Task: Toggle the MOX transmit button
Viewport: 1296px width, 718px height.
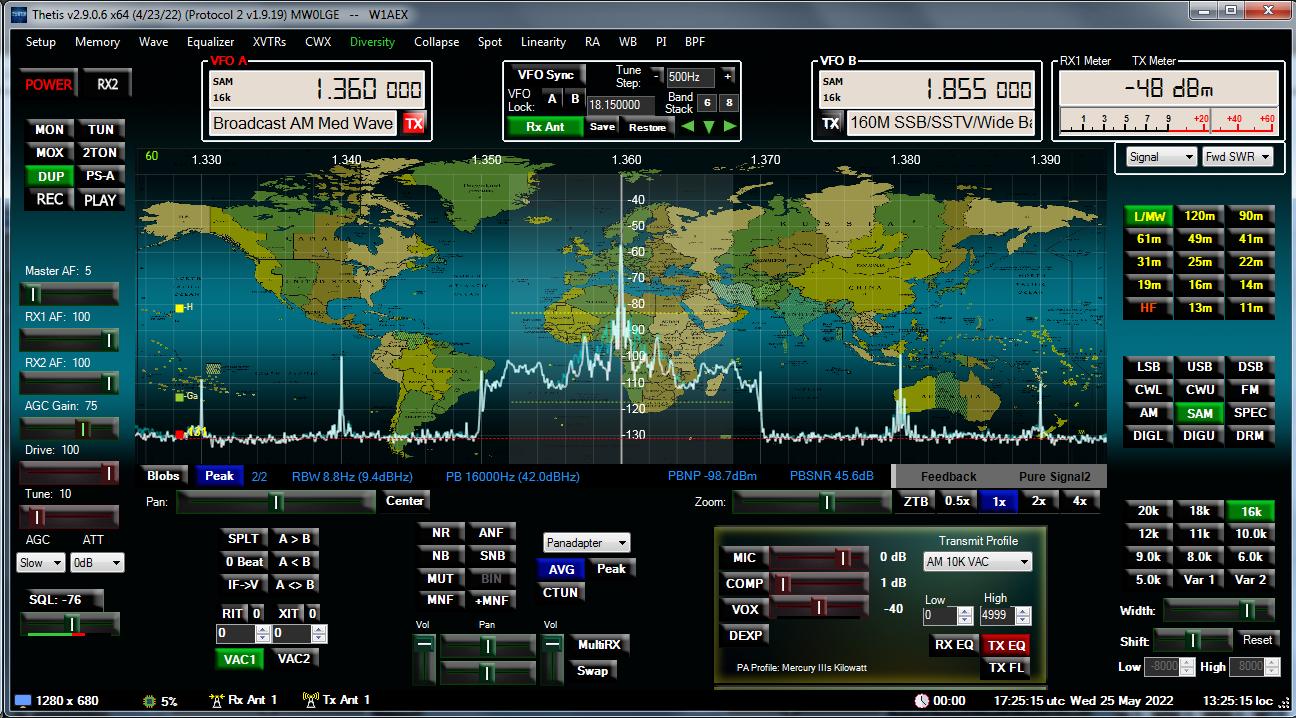Action: (x=49, y=153)
